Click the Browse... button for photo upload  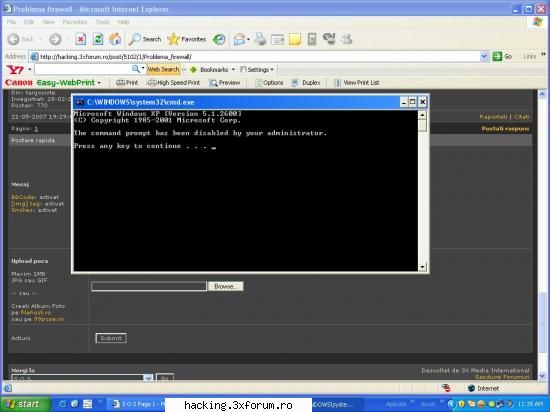point(226,286)
